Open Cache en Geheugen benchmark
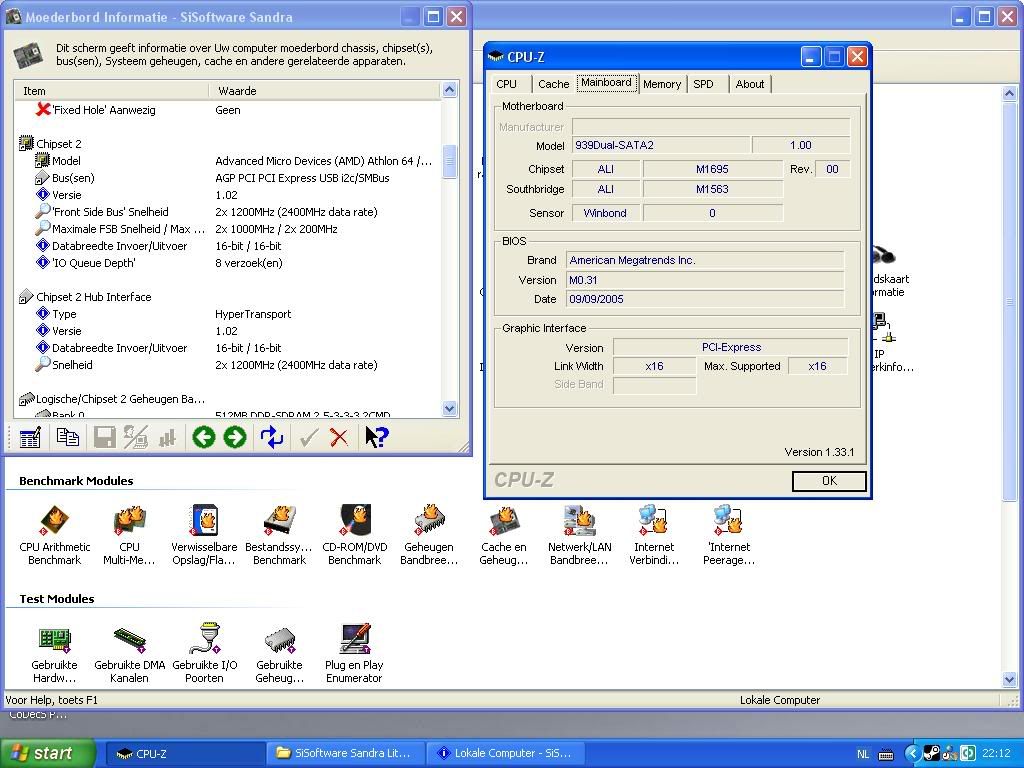The image size is (1024, 768). (x=504, y=534)
